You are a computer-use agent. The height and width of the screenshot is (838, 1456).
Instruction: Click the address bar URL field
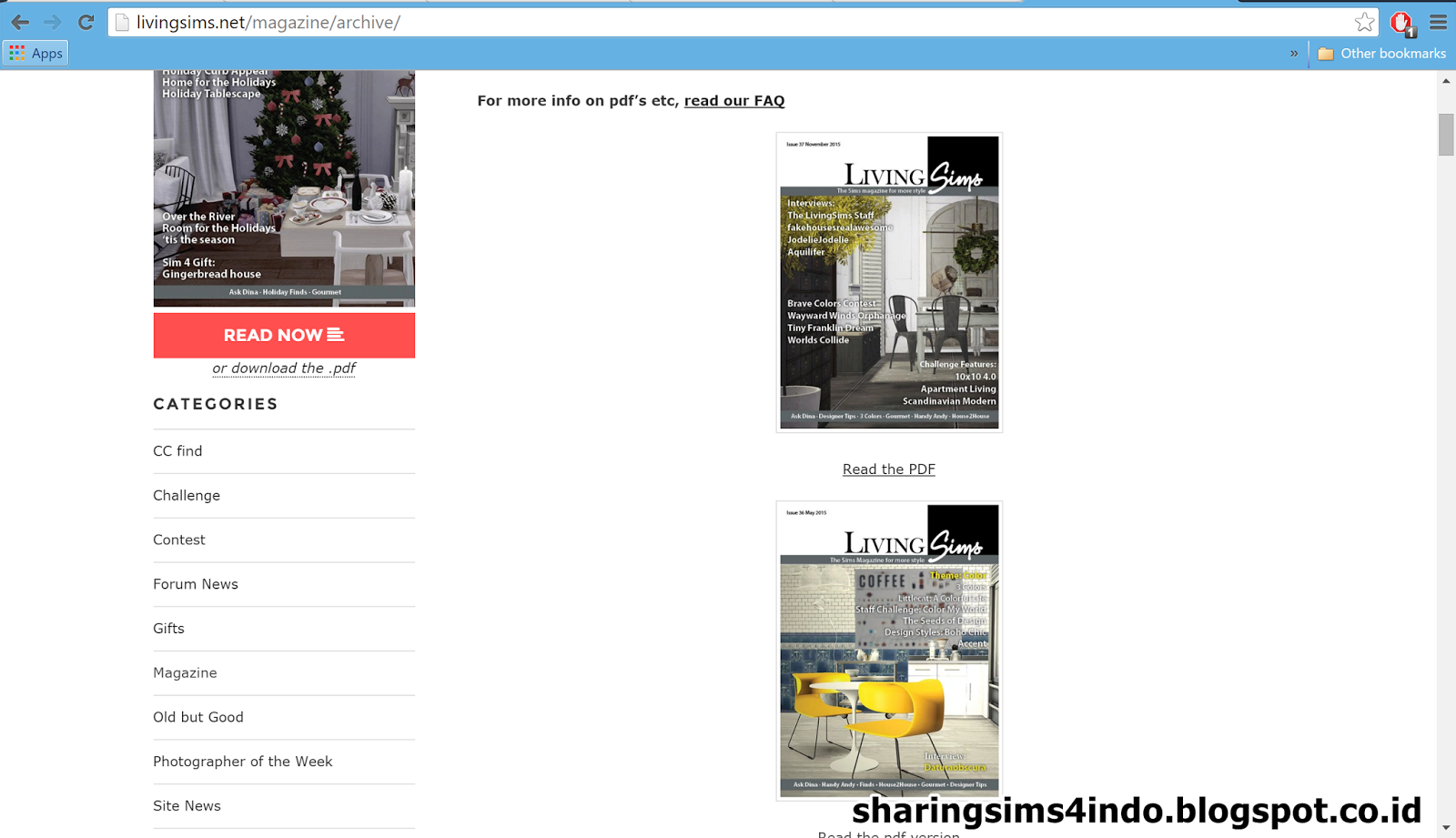click(x=742, y=22)
